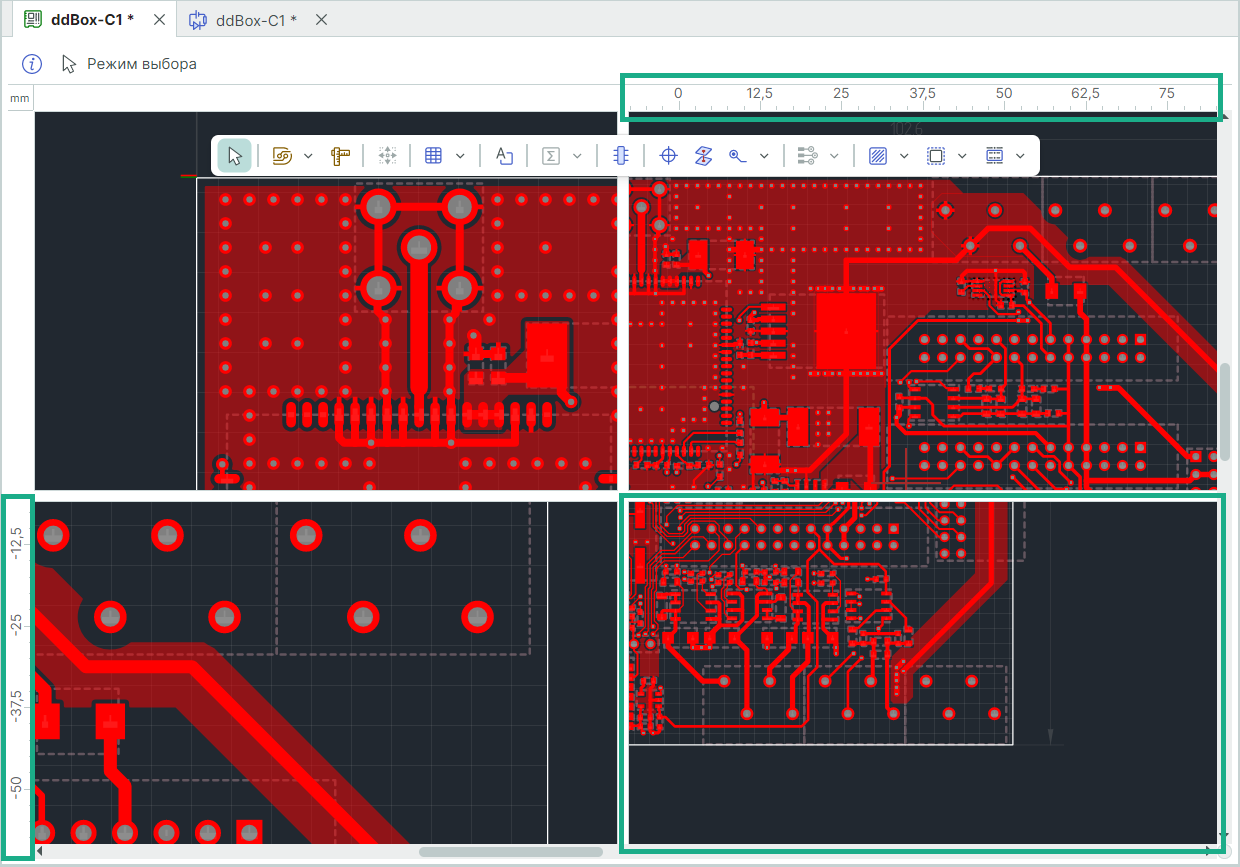Click the crosshair origin icon

[x=669, y=156]
